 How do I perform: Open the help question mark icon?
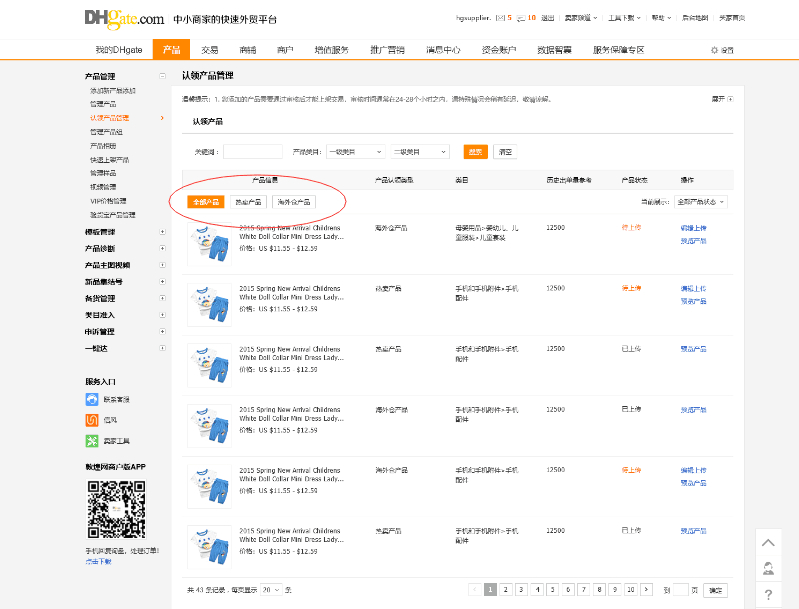[768, 595]
